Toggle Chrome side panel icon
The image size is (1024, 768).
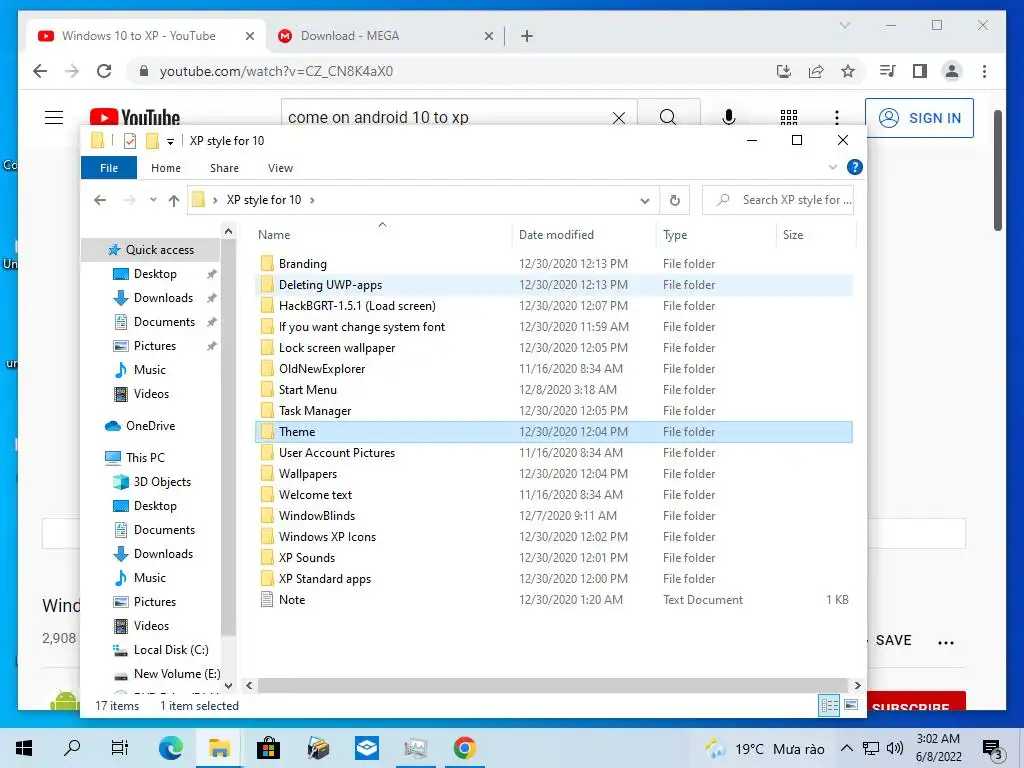pos(920,71)
